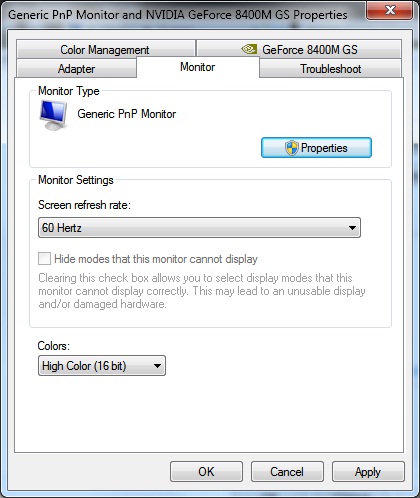Click the Colors label
The image size is (420, 498).
coord(54,346)
